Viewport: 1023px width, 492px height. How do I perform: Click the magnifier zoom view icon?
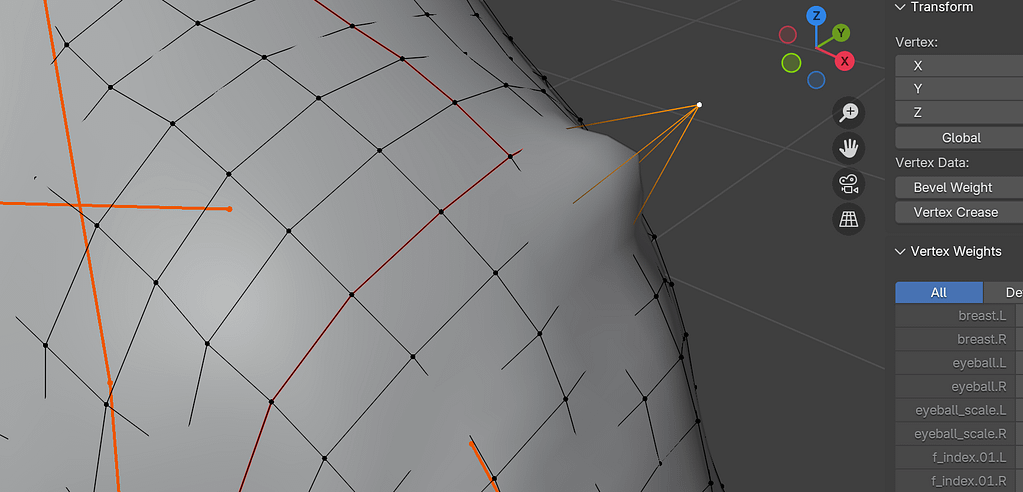click(x=849, y=112)
